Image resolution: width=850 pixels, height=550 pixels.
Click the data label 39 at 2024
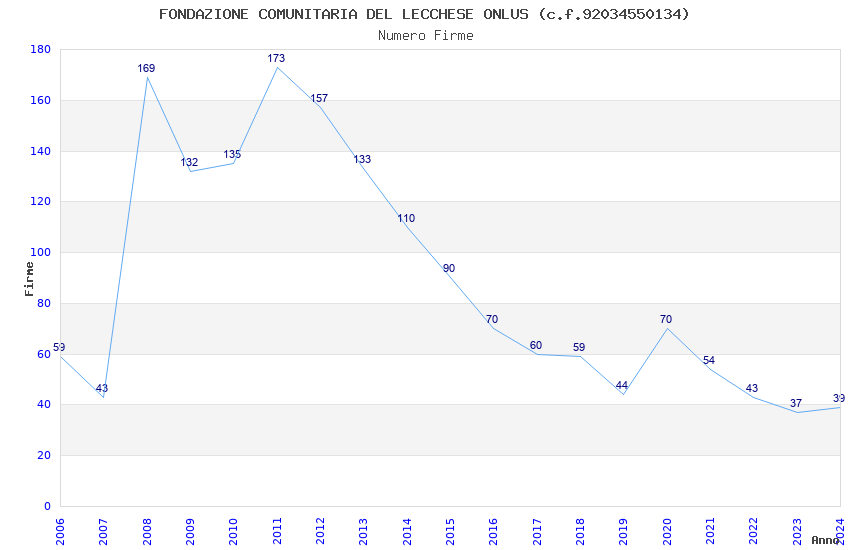tap(839, 398)
